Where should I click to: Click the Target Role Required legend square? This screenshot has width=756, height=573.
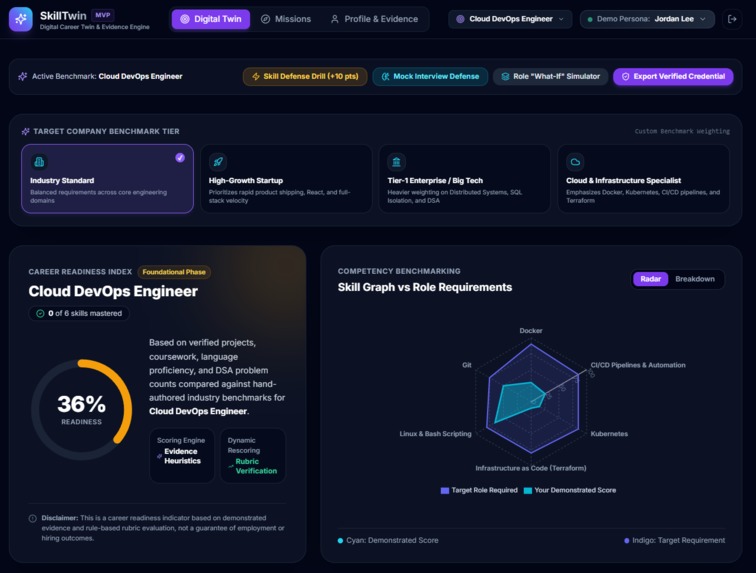tap(445, 491)
